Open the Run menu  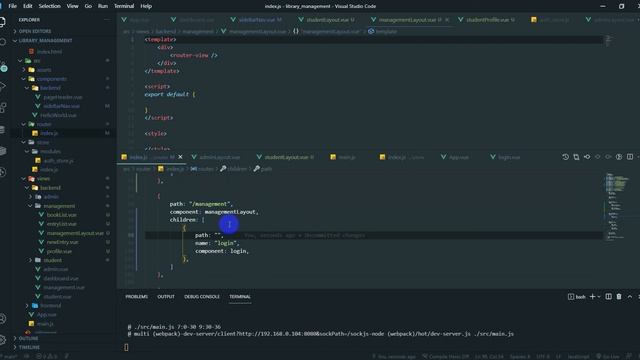[x=102, y=6]
